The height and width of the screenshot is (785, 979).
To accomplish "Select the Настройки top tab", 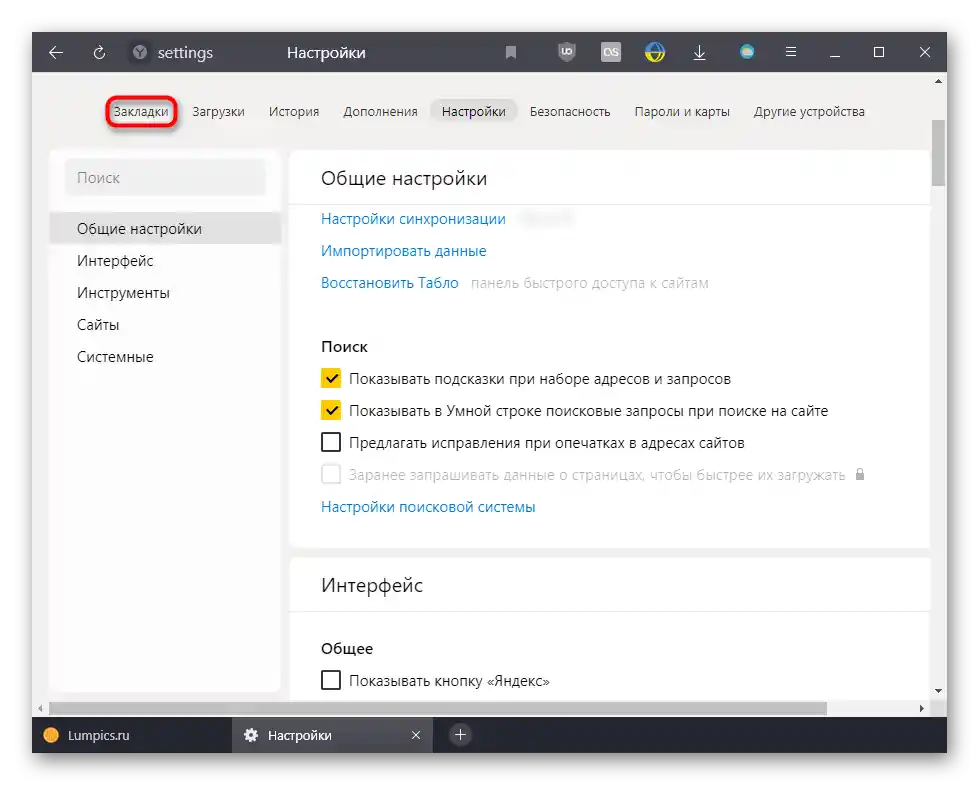I will click(474, 112).
